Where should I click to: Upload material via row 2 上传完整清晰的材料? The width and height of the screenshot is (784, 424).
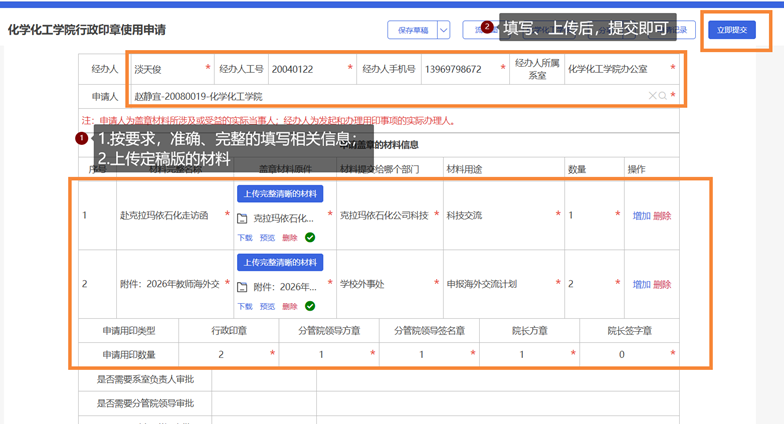[280, 263]
